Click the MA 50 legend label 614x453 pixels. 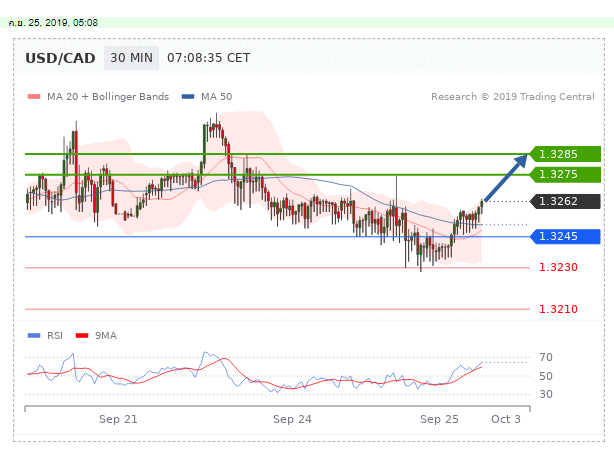[217, 97]
